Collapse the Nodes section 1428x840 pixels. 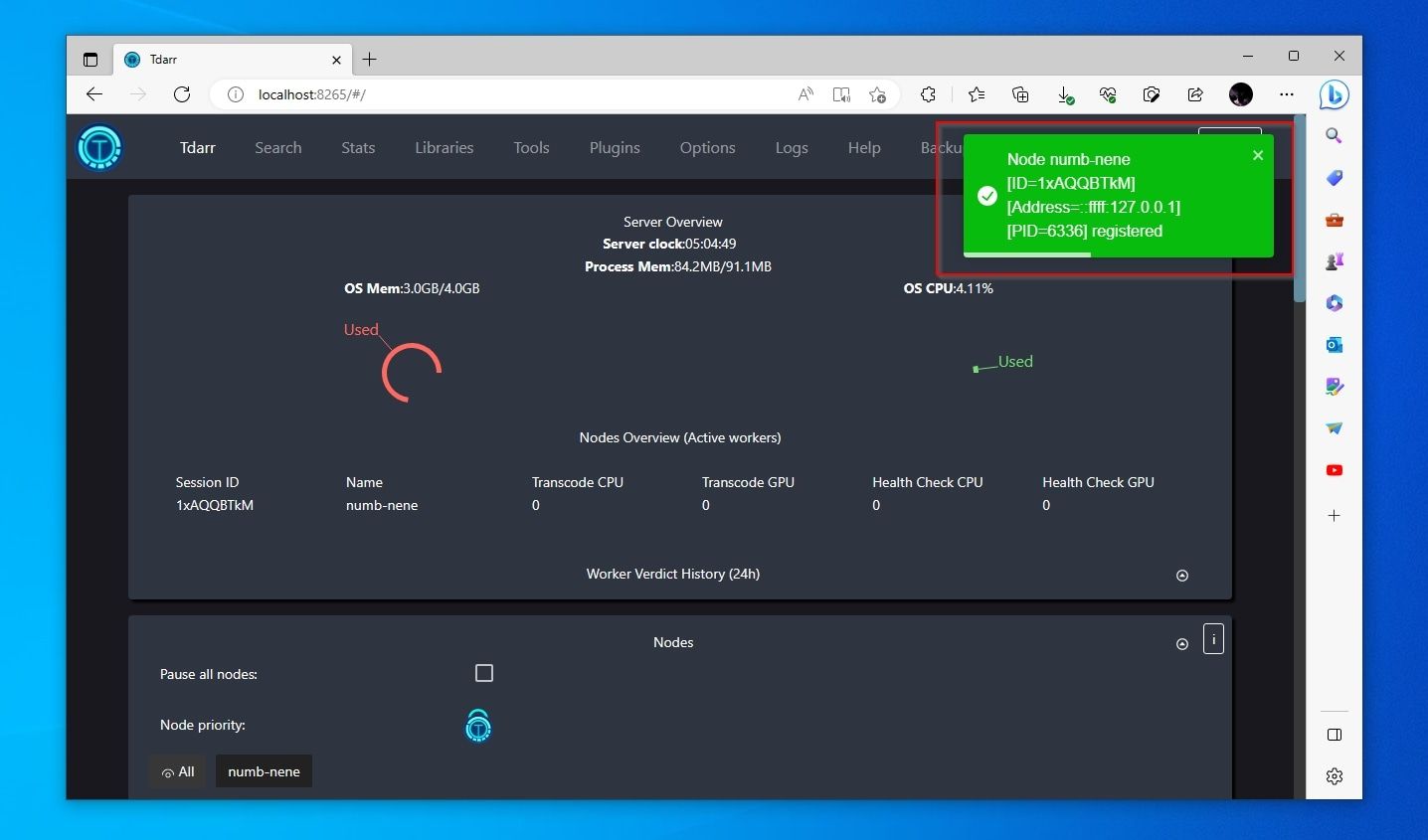1182,643
